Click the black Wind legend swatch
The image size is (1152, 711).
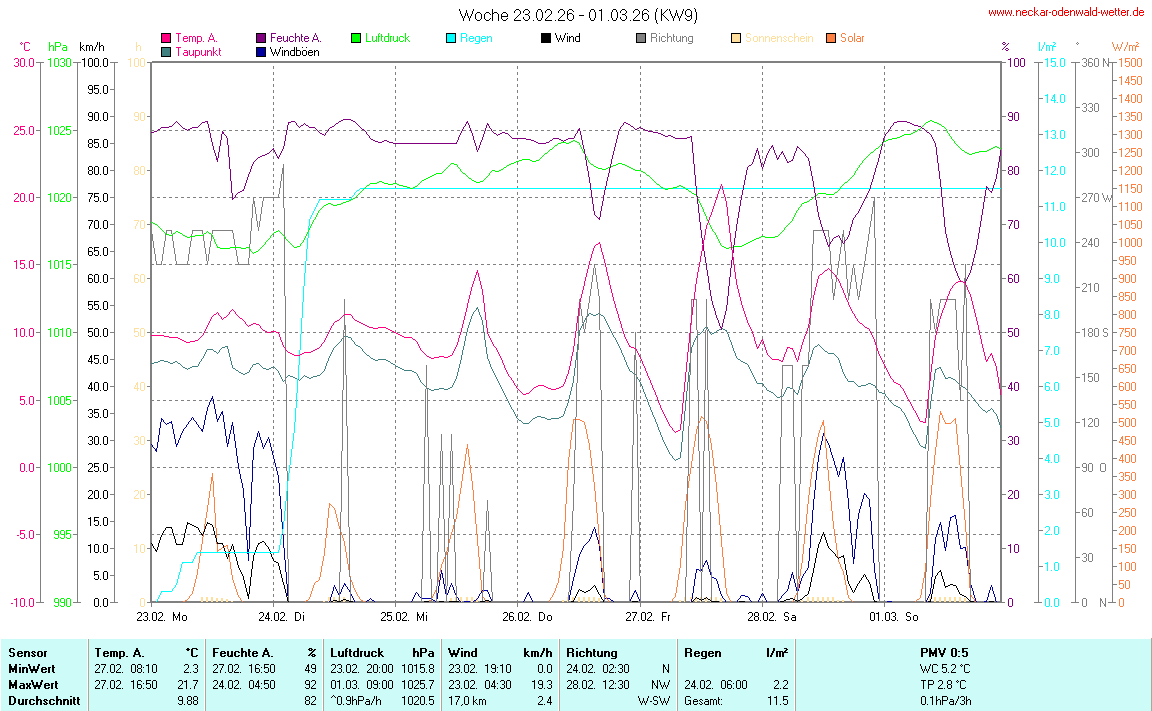[545, 39]
